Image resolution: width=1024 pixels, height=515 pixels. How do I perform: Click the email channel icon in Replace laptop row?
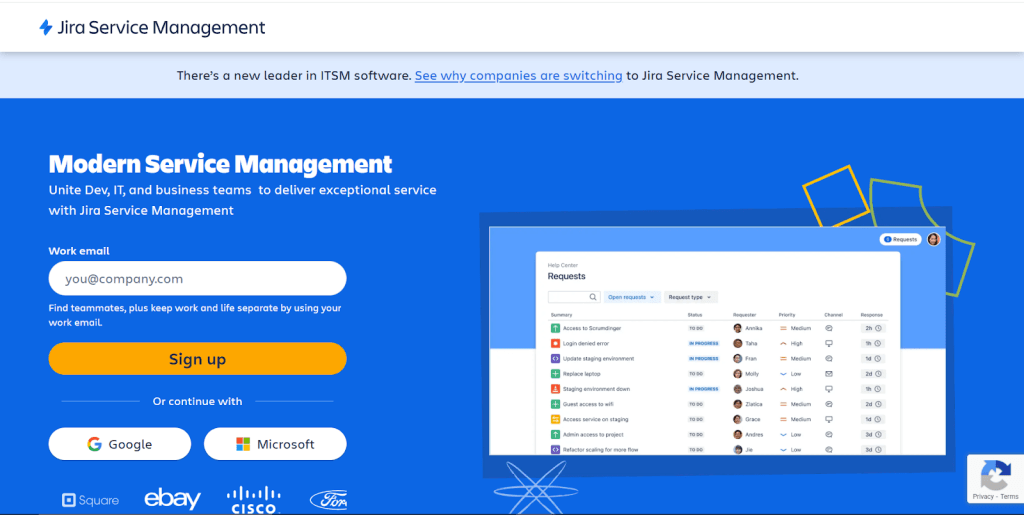pos(829,374)
